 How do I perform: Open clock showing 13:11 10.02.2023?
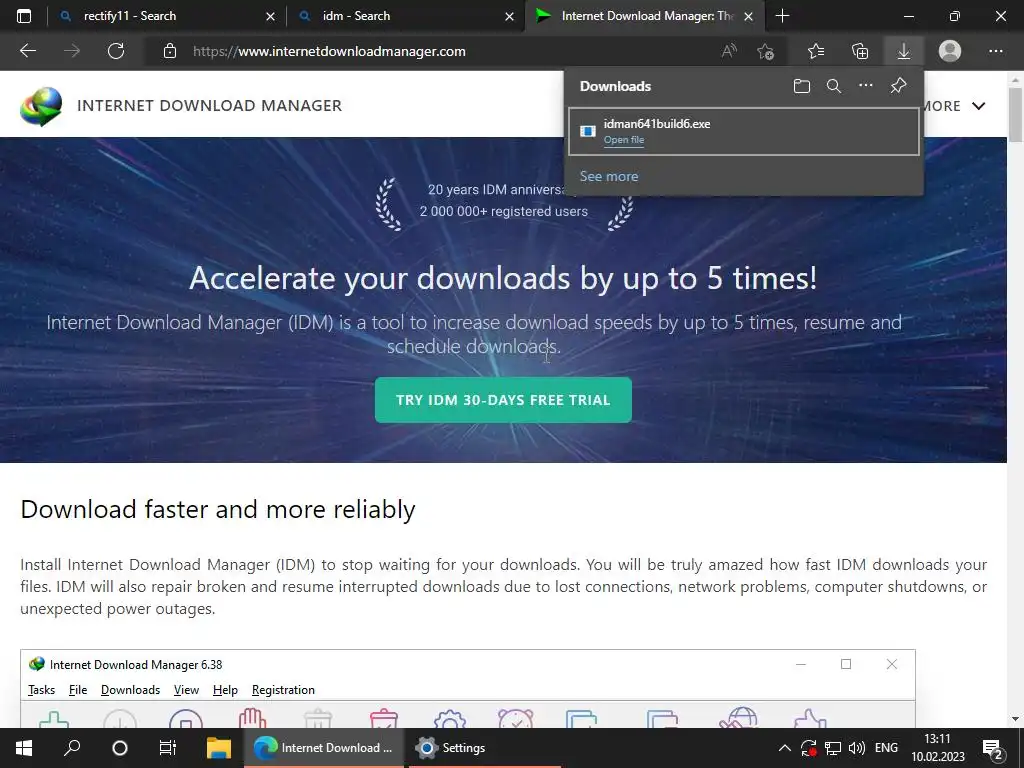pyautogui.click(x=938, y=748)
